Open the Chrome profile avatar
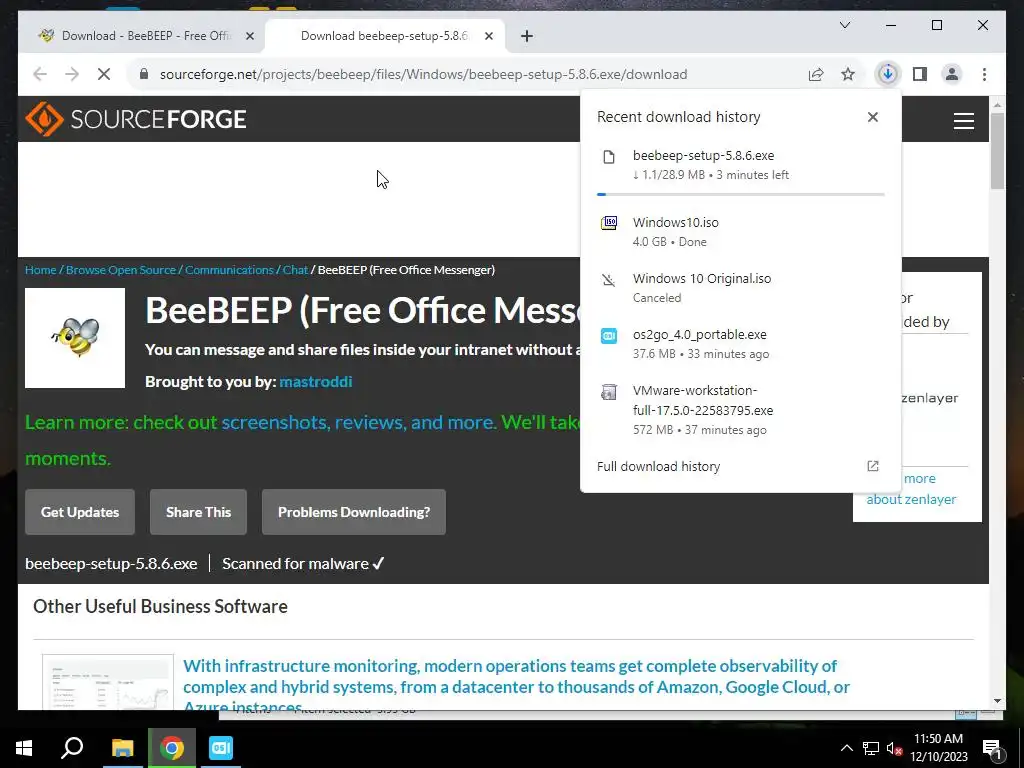This screenshot has width=1024, height=768. pyautogui.click(x=952, y=74)
